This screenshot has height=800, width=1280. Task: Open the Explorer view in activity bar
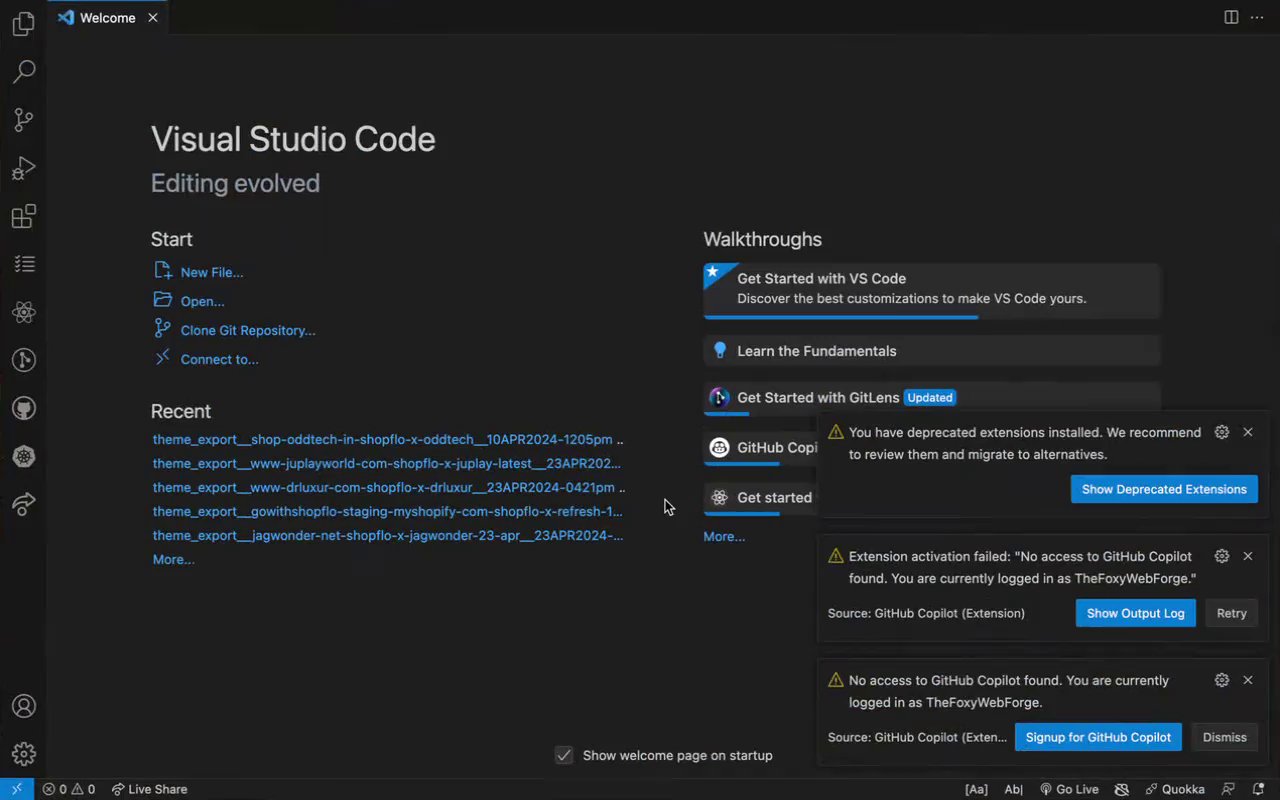(23, 25)
